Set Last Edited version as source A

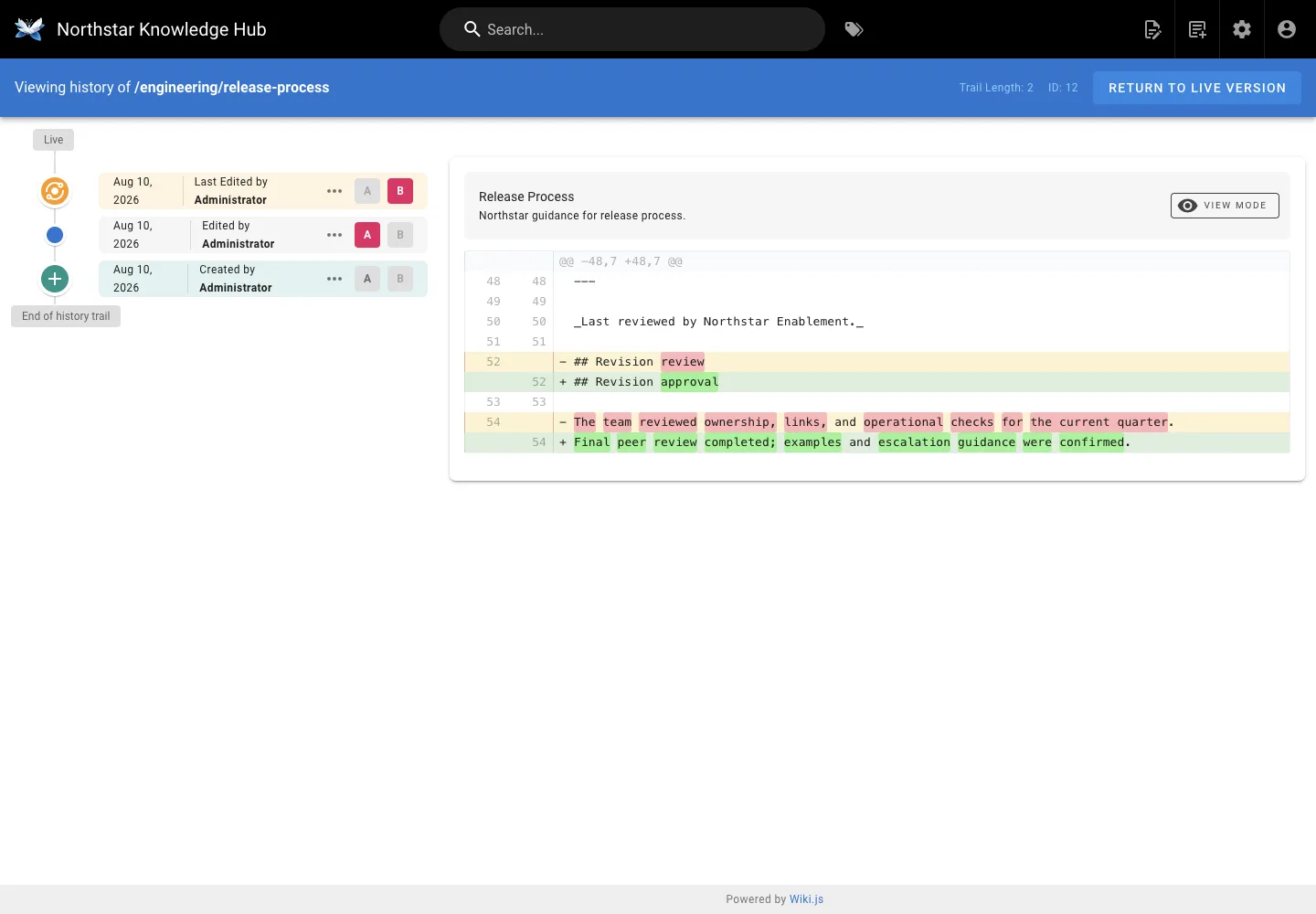pos(367,191)
